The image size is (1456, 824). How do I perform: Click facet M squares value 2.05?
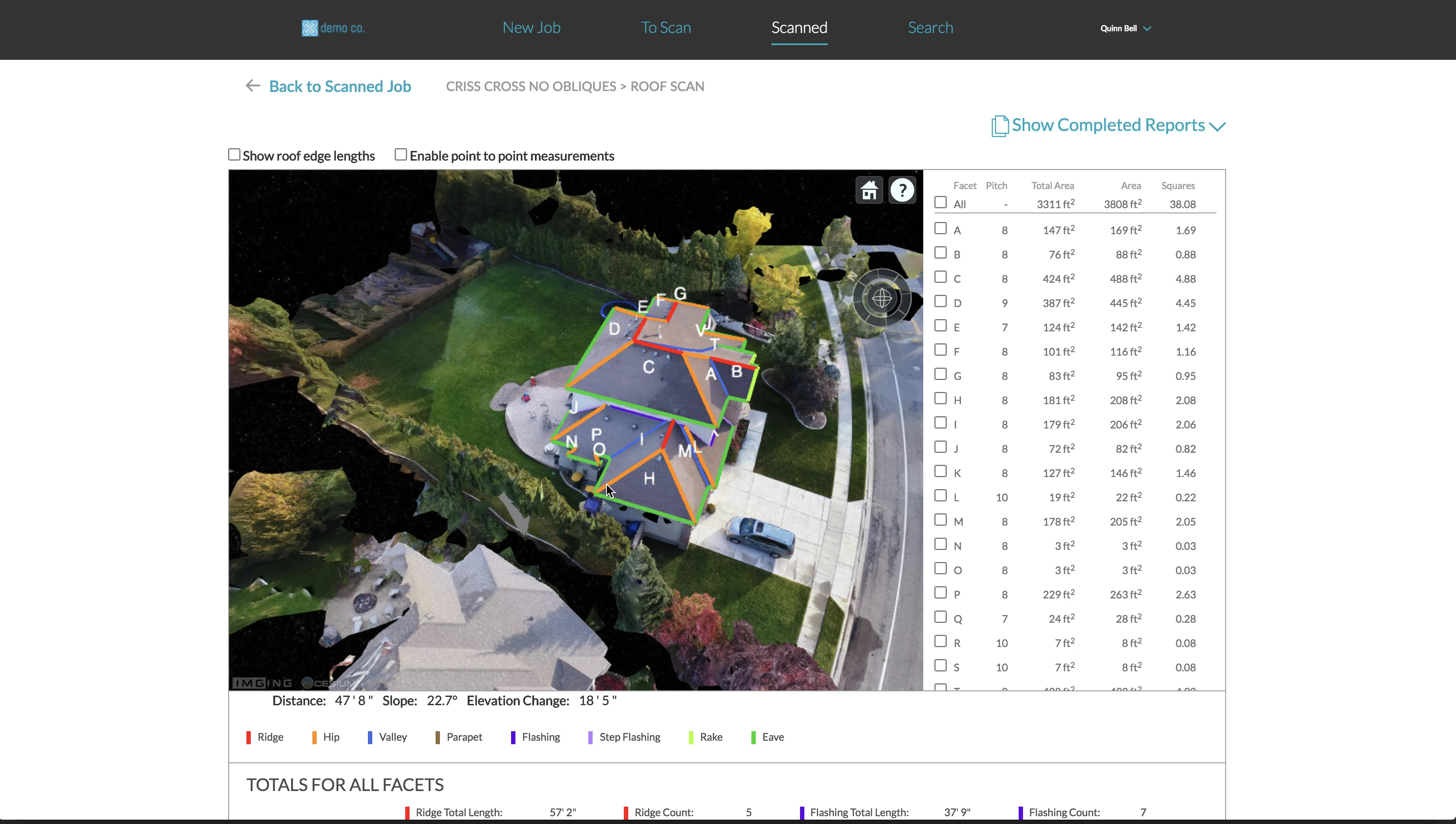click(1185, 522)
